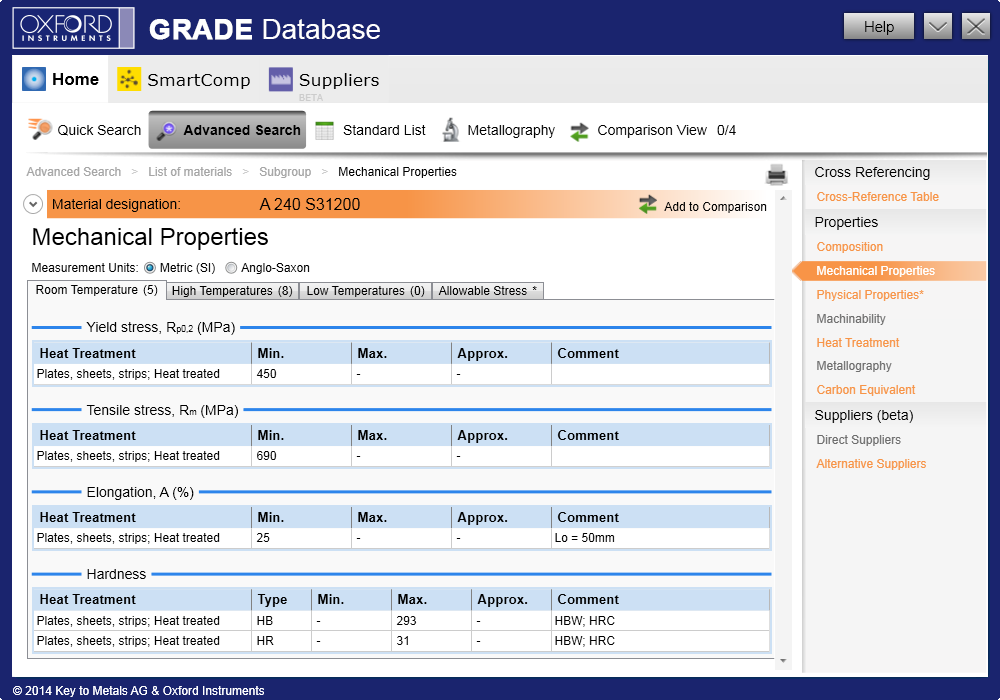
Task: Click the Tensile stress Min. value 690
Action: coord(267,456)
